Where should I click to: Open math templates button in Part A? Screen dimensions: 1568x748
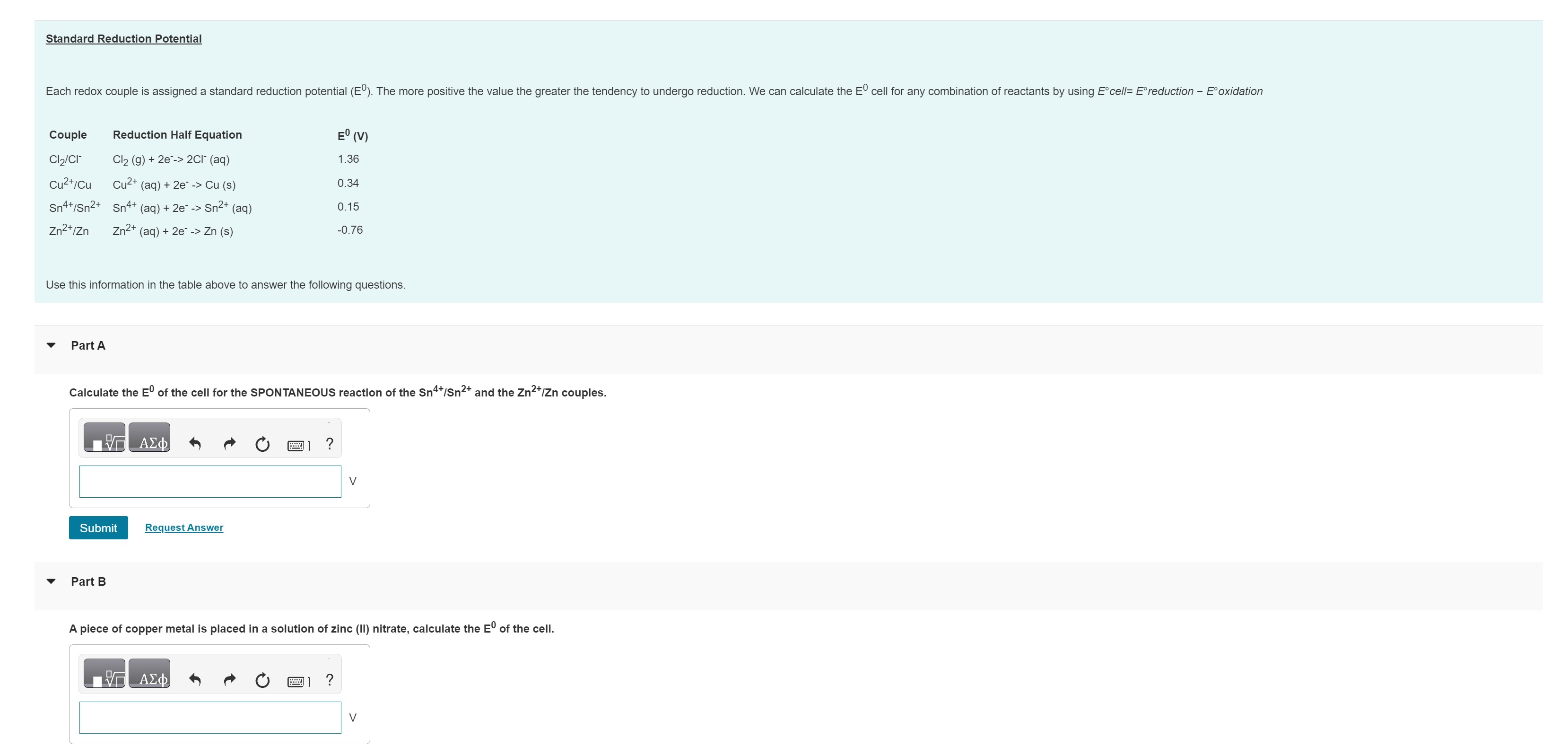[x=104, y=438]
